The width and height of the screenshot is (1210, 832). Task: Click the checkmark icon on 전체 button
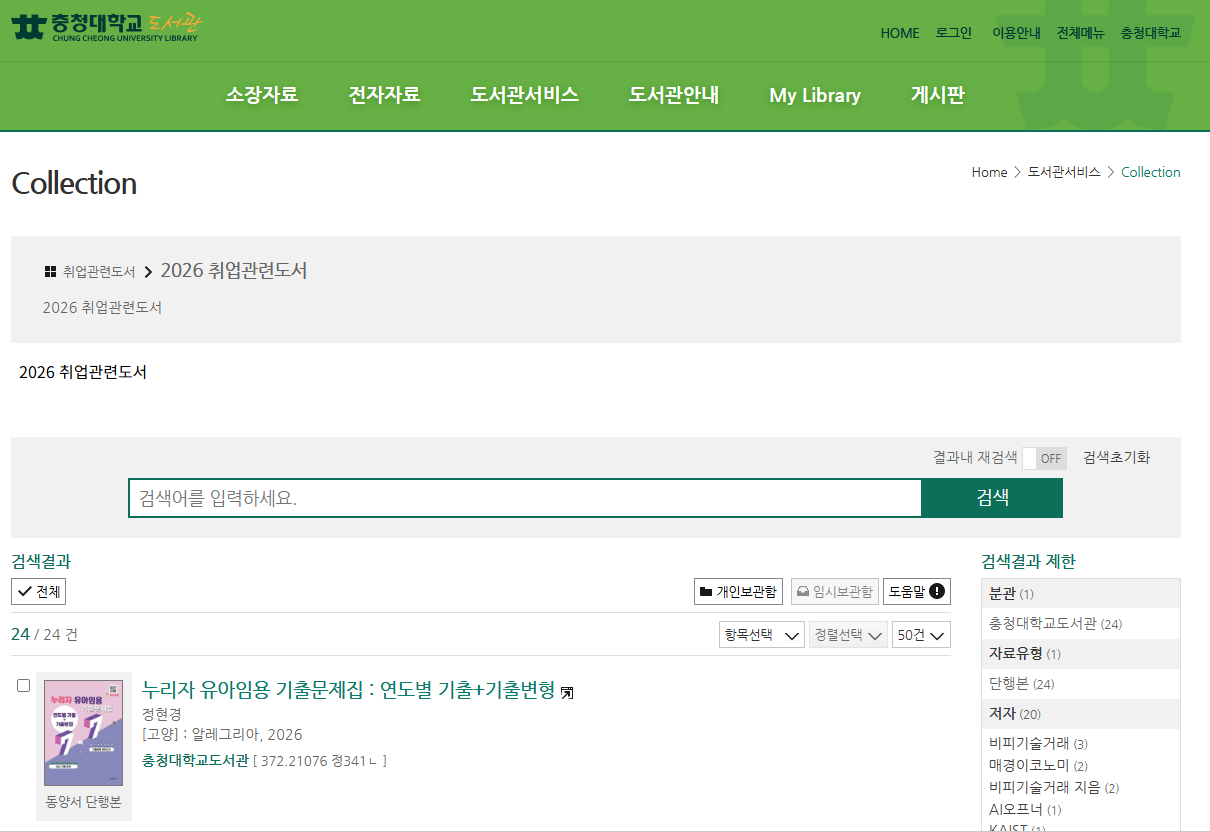pos(24,592)
